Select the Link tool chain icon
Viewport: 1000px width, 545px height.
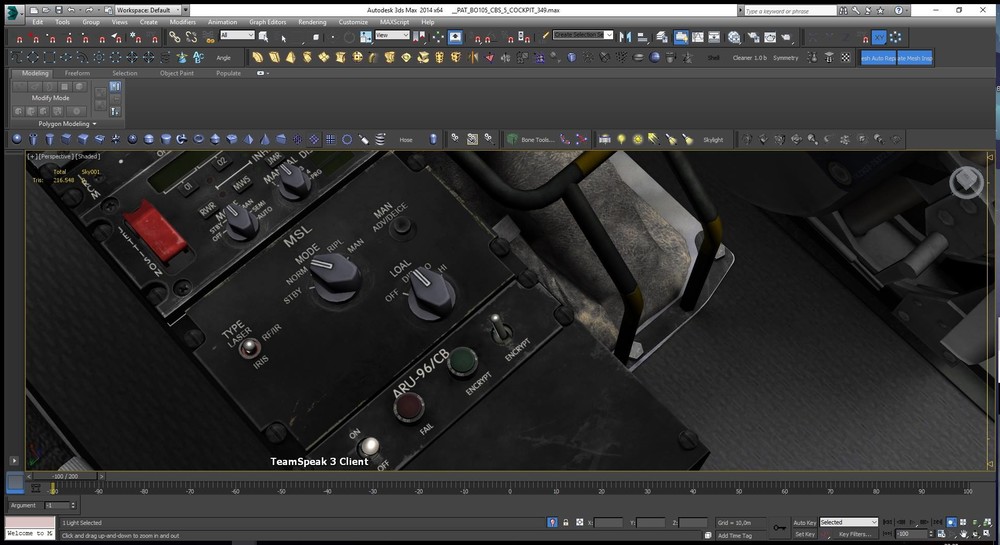point(174,36)
